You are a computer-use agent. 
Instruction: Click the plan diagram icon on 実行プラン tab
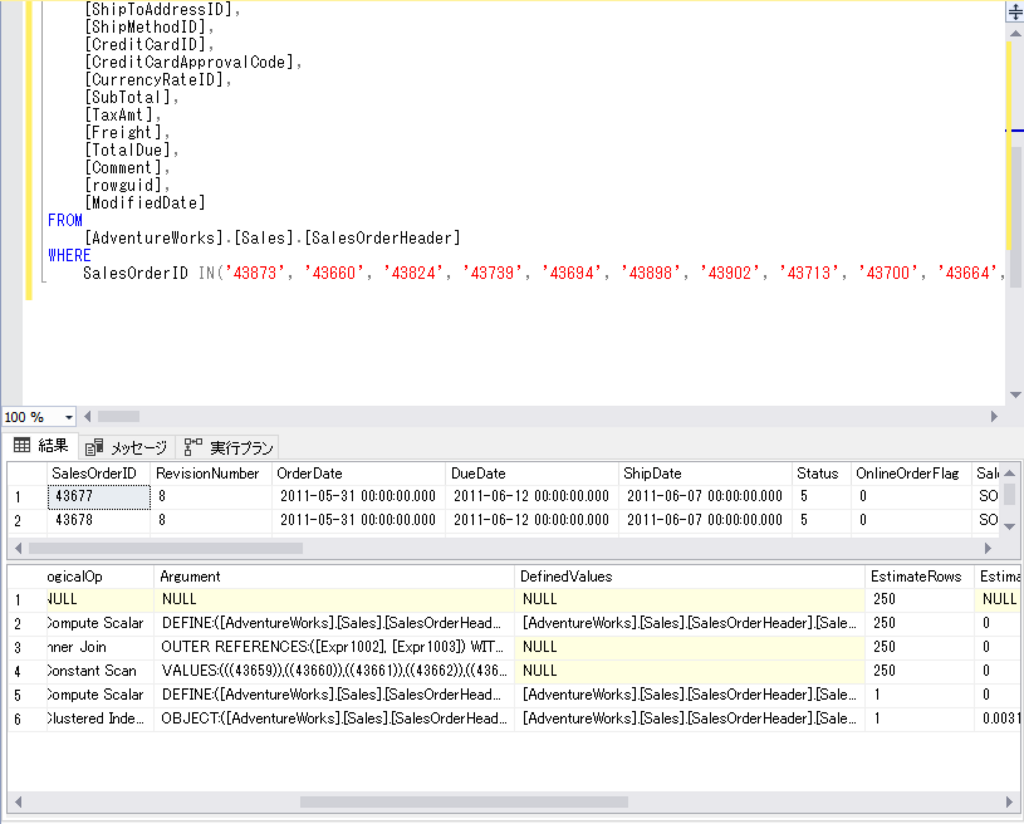(x=193, y=447)
